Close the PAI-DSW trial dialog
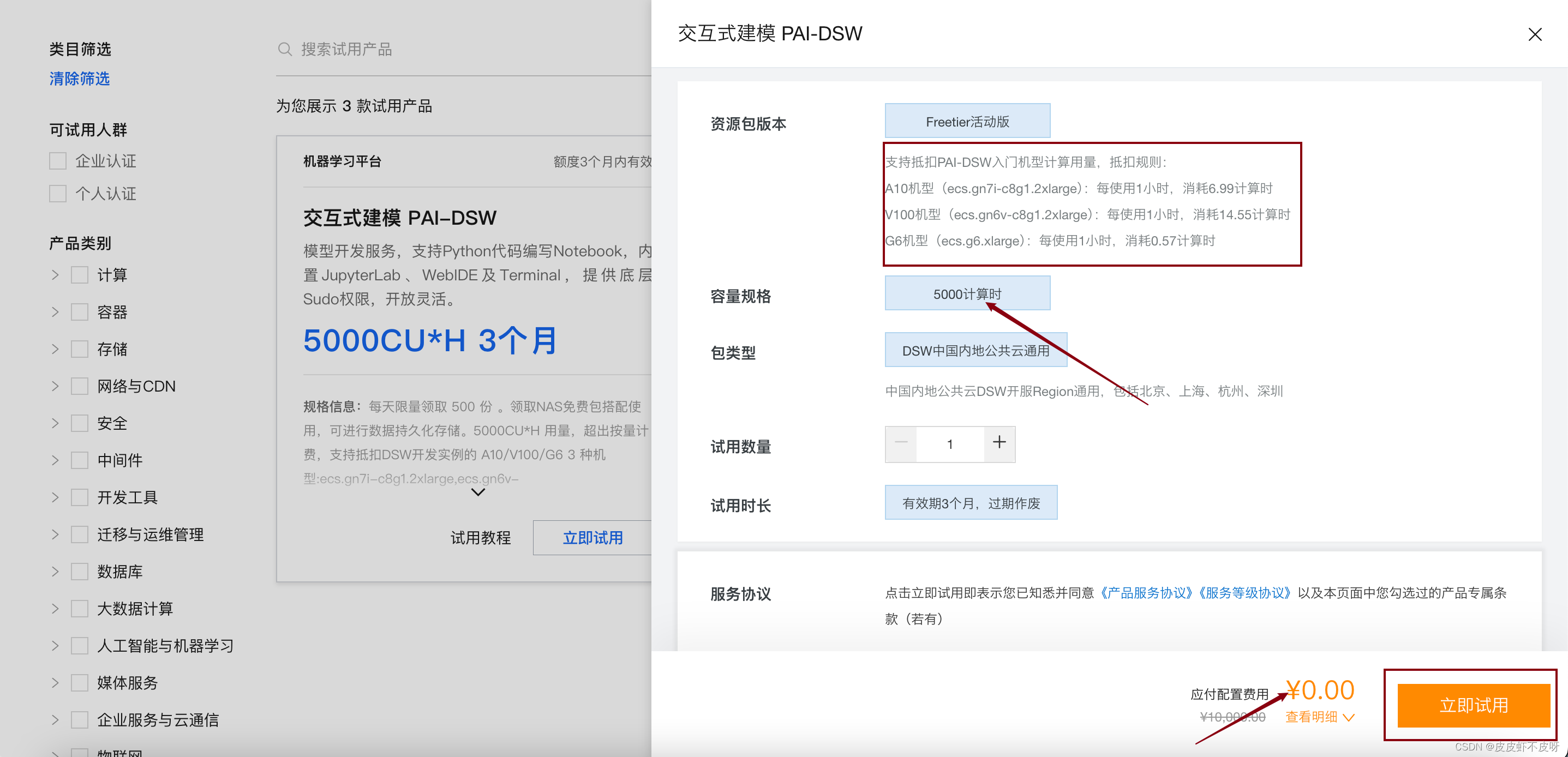The height and width of the screenshot is (757, 1568). (x=1535, y=35)
